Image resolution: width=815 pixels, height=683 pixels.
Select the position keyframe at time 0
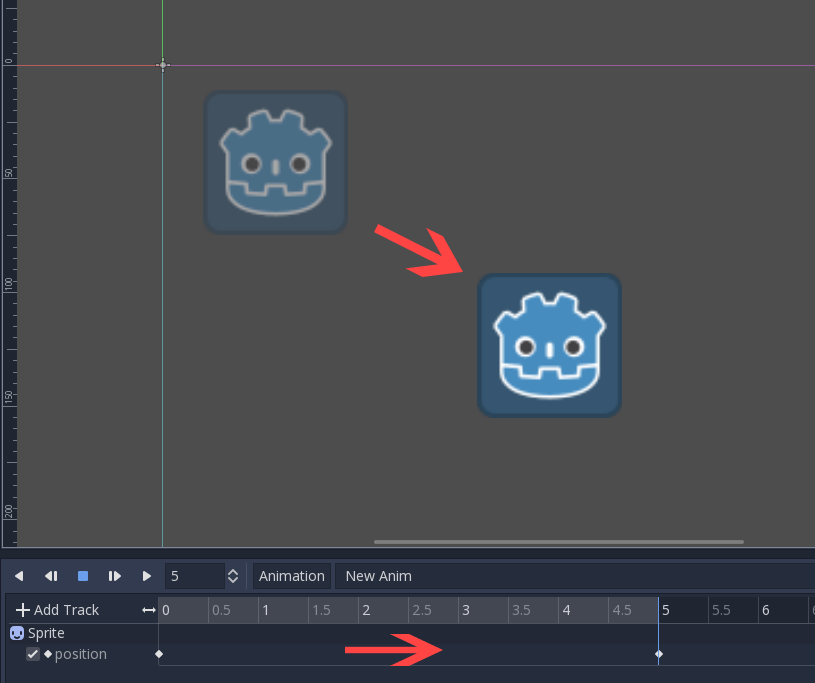[x=159, y=654]
